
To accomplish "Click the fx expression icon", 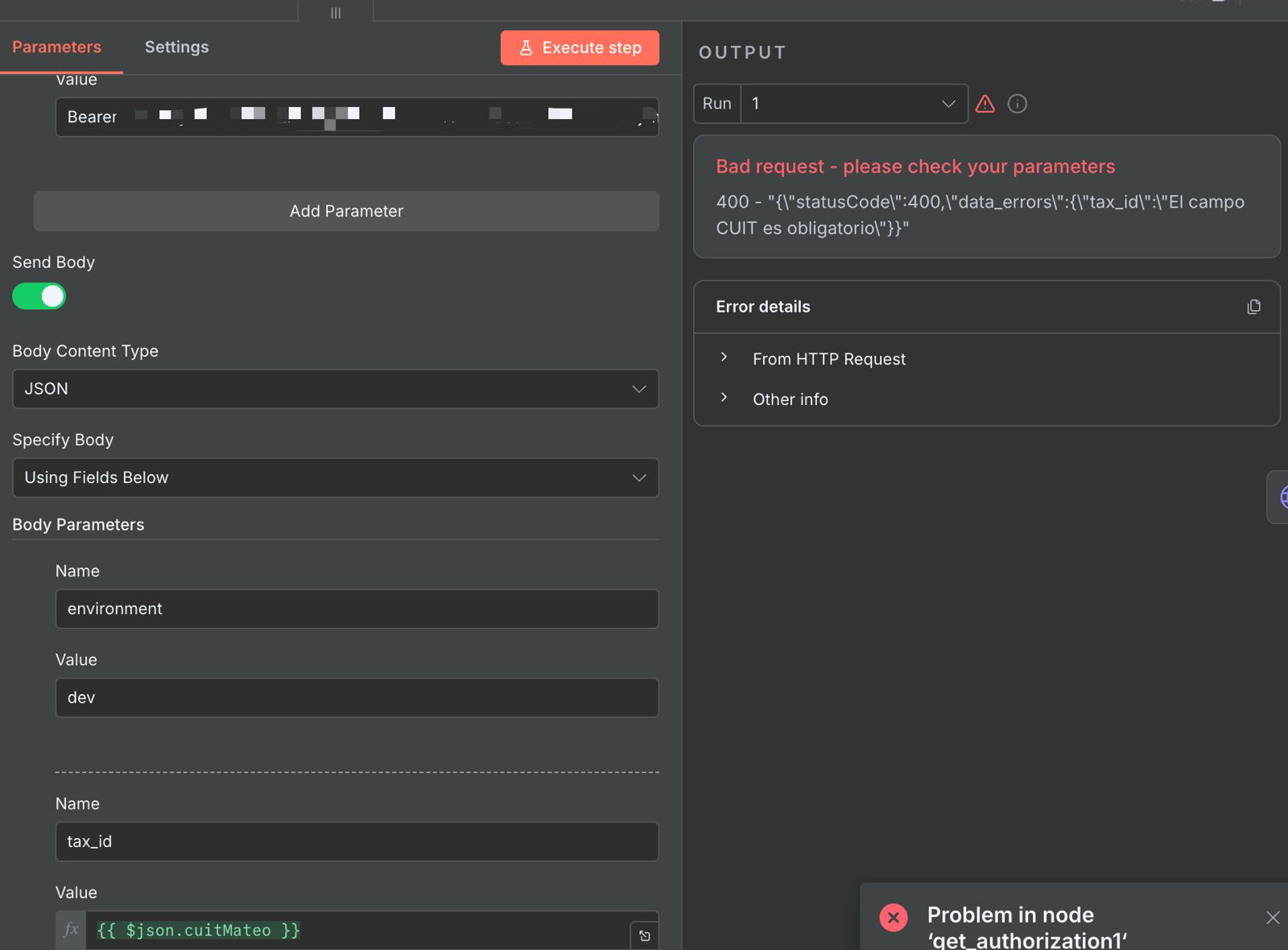I will 71,931.
